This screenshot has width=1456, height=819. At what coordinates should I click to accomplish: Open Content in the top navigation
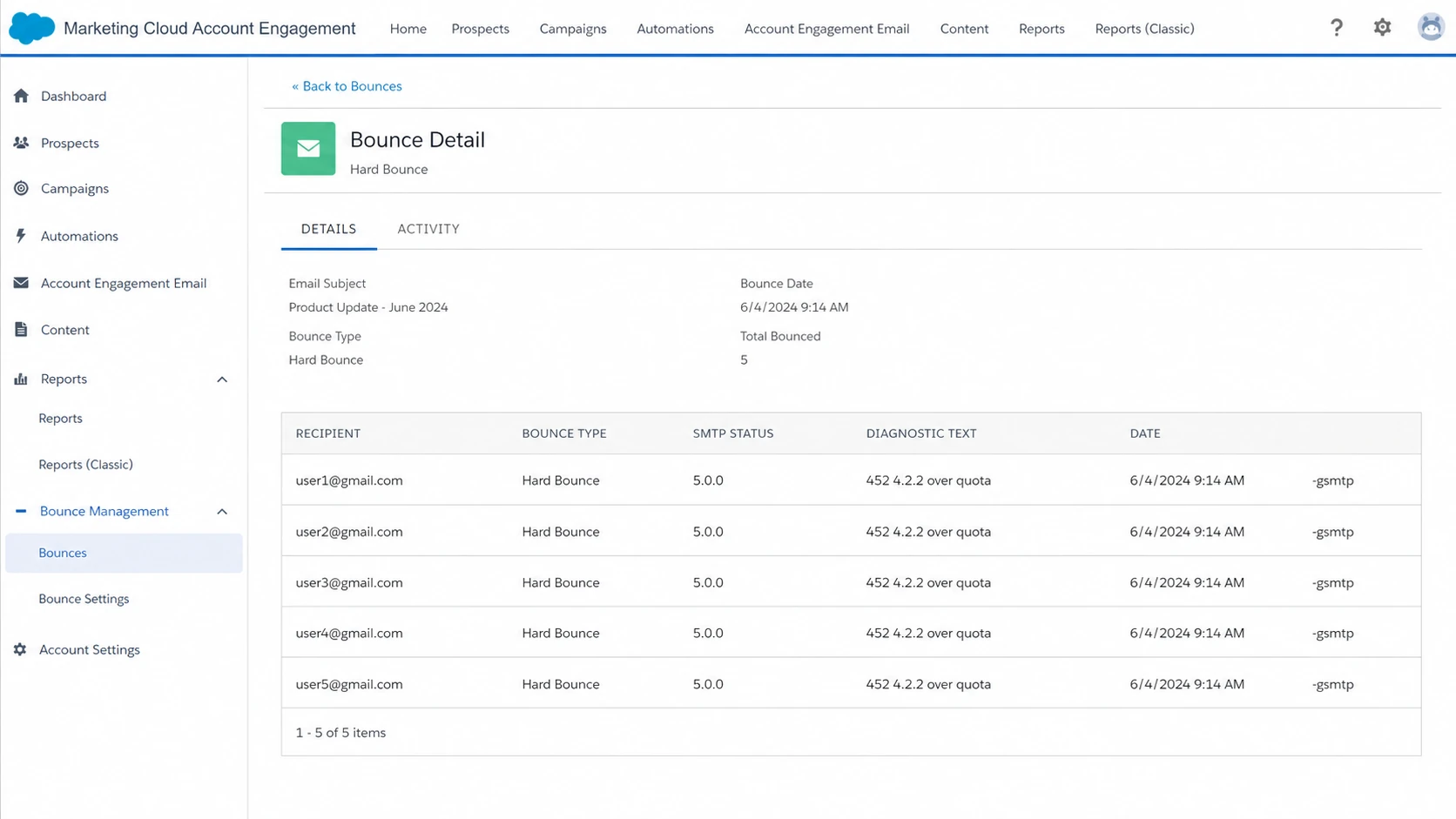pyautogui.click(x=964, y=29)
